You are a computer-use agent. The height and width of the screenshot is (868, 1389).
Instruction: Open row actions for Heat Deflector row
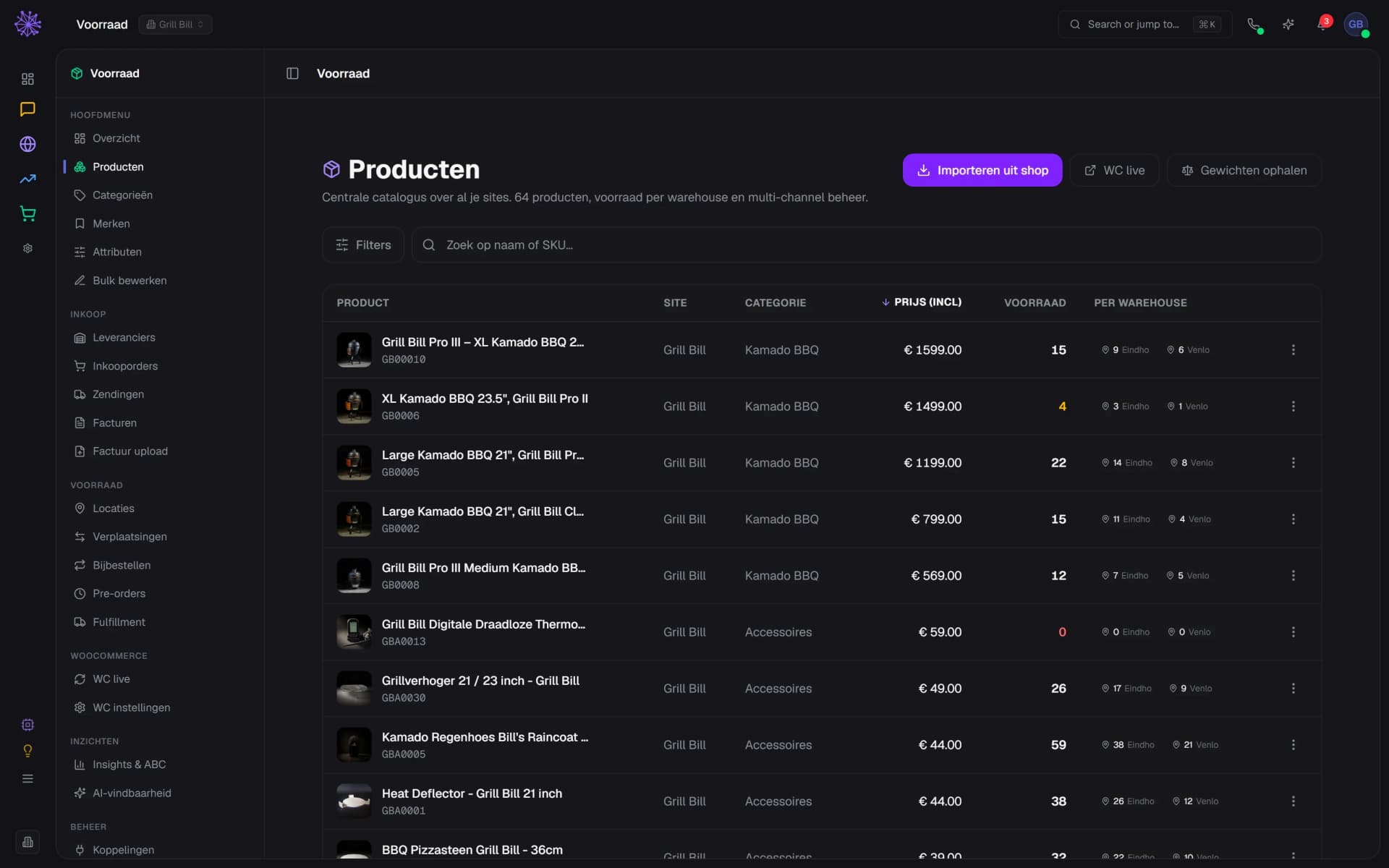tap(1293, 801)
